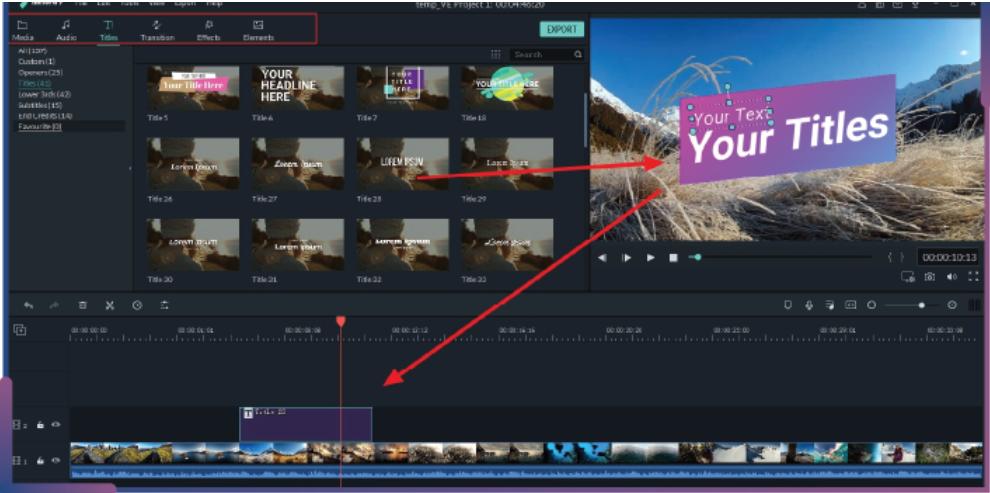
Task: Choose the Title 29 preset thumbnail
Action: click(508, 163)
